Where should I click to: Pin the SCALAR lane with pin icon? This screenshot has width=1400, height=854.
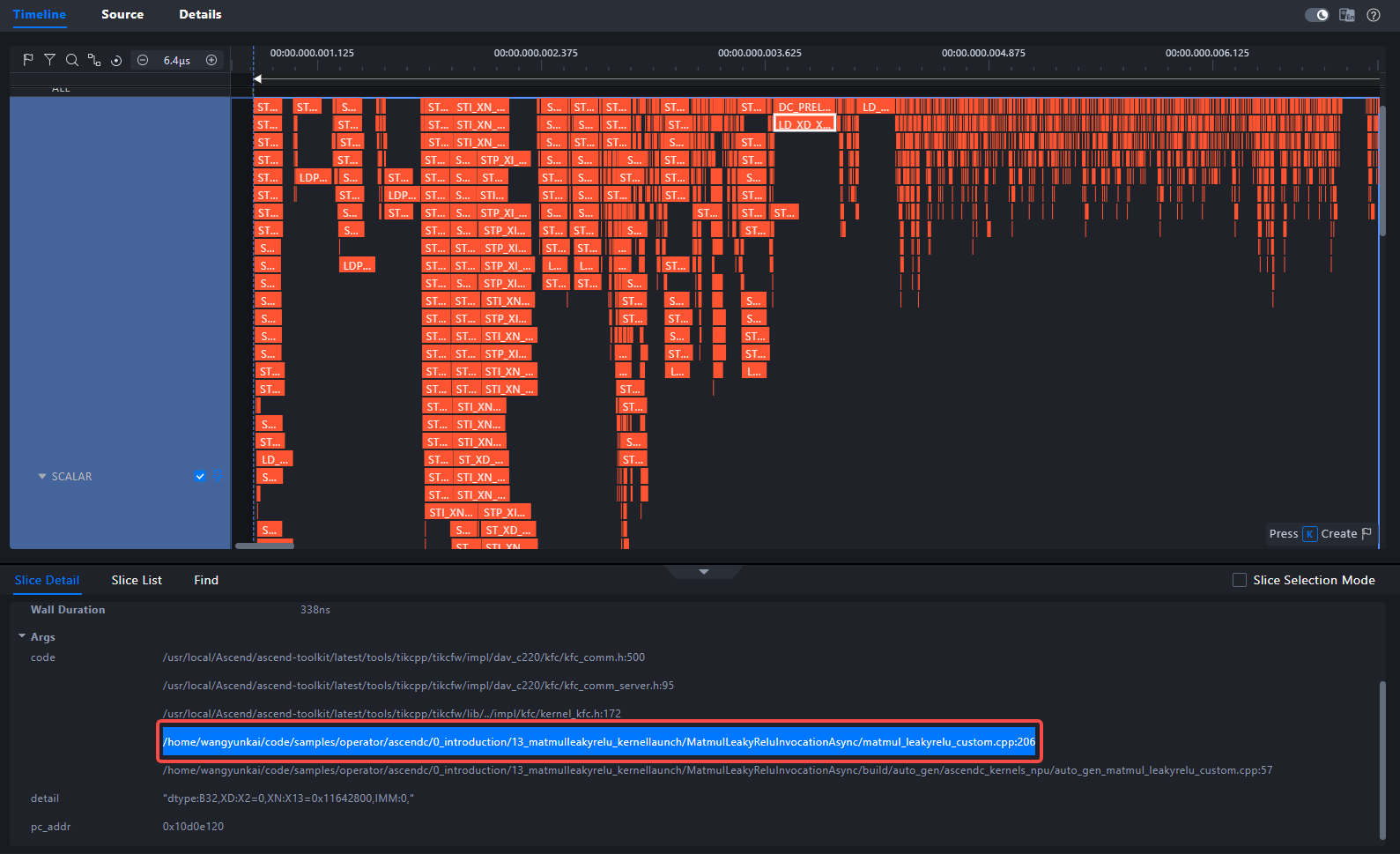[217, 476]
